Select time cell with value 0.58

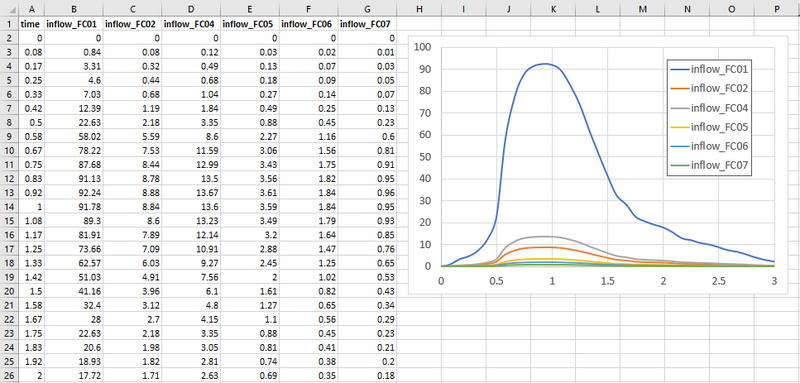pyautogui.click(x=32, y=137)
